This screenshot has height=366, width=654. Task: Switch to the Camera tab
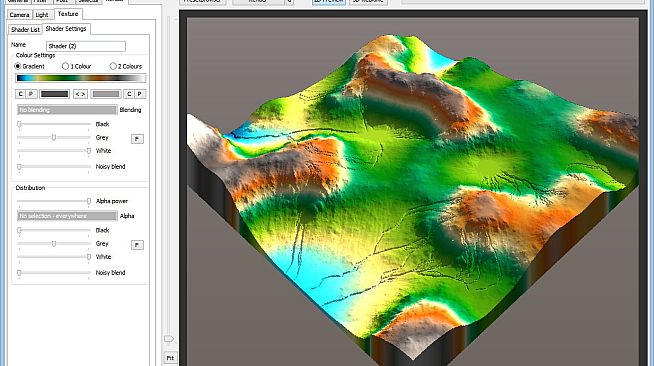(x=19, y=15)
